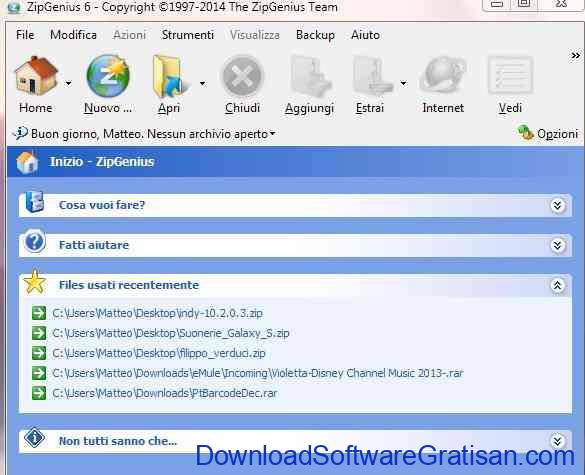Open recent file PtBarcodeDec.rar
Viewport: 585px width, 475px height.
coord(165,393)
